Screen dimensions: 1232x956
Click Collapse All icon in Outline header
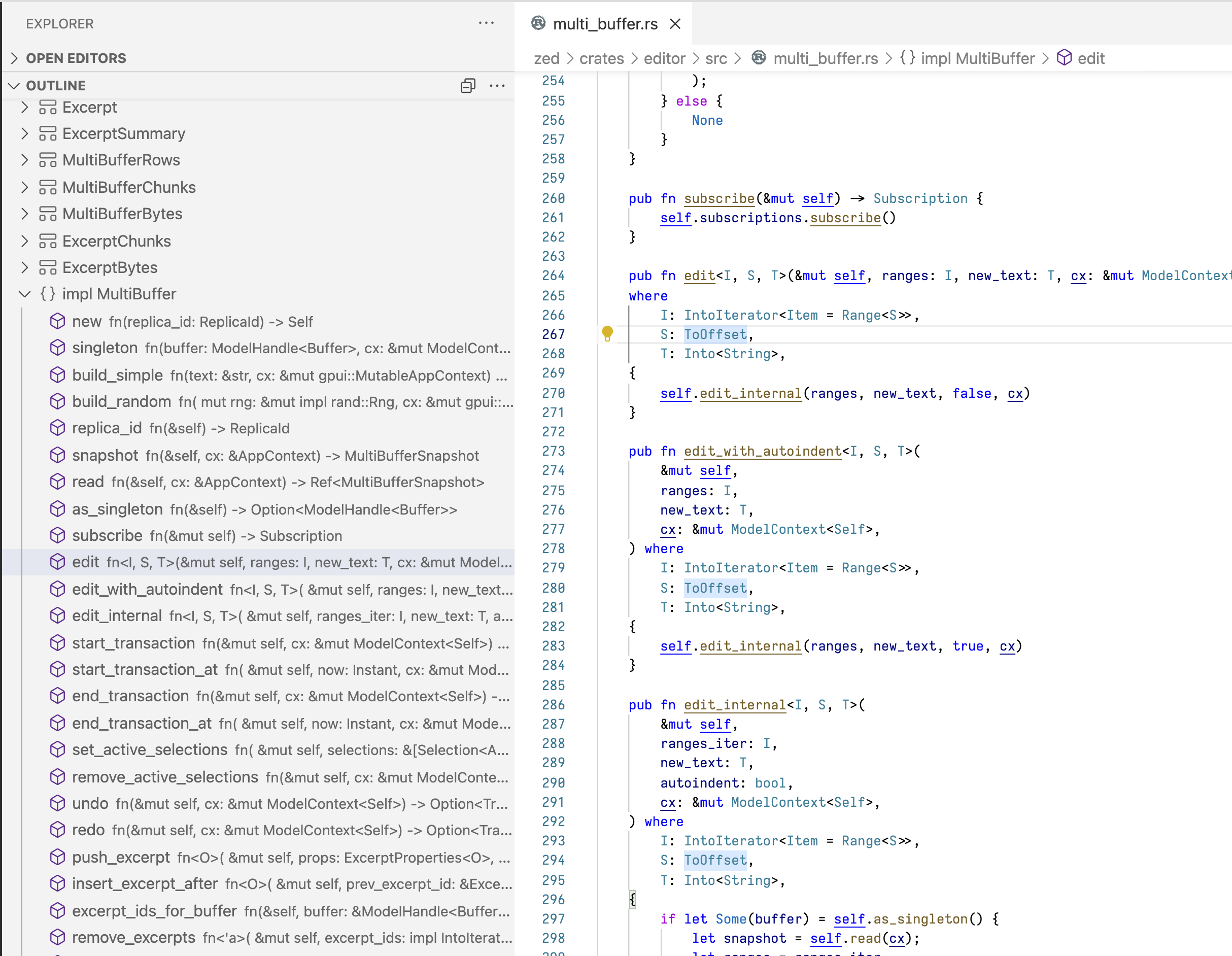pos(468,86)
